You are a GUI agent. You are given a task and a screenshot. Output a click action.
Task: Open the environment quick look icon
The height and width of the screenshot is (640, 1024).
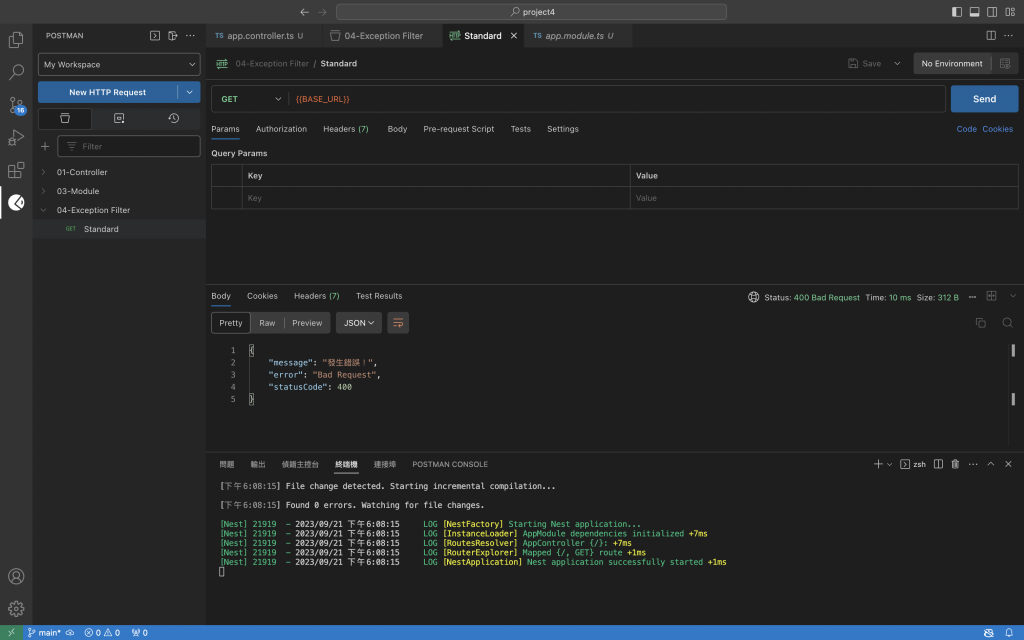point(1005,63)
